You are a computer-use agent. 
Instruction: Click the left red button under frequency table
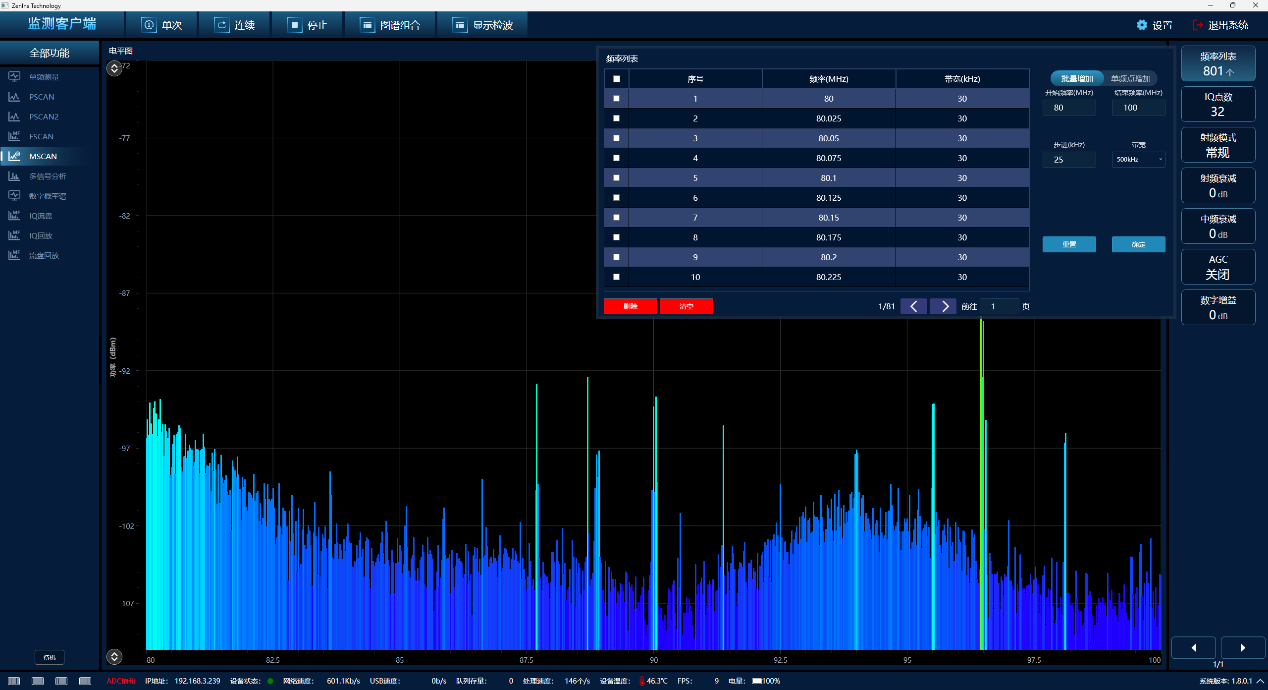coord(630,306)
